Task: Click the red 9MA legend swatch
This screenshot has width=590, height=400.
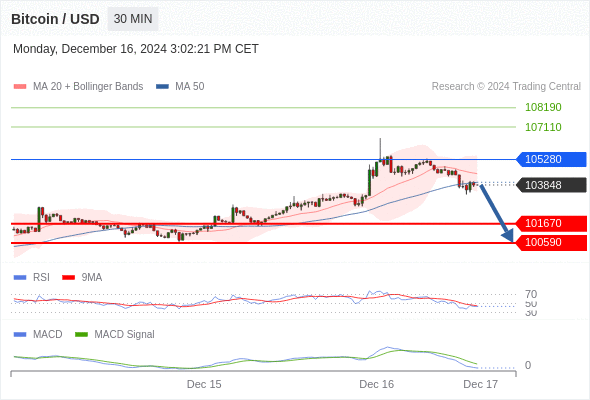Action: (x=68, y=278)
